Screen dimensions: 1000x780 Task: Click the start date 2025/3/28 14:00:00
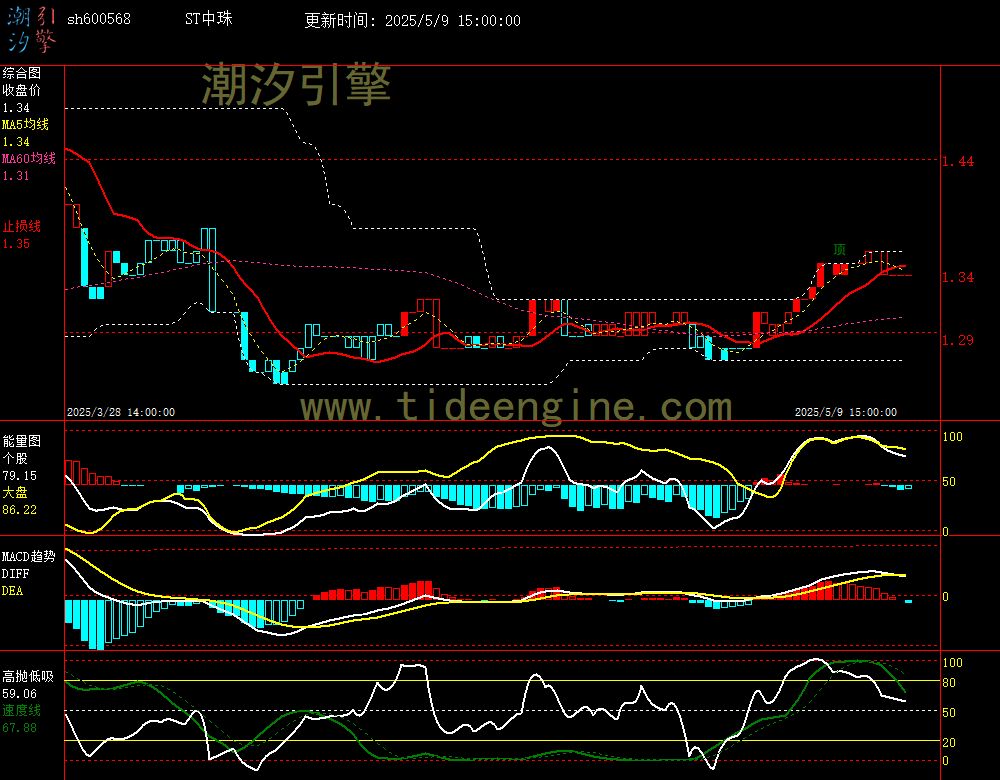point(121,413)
